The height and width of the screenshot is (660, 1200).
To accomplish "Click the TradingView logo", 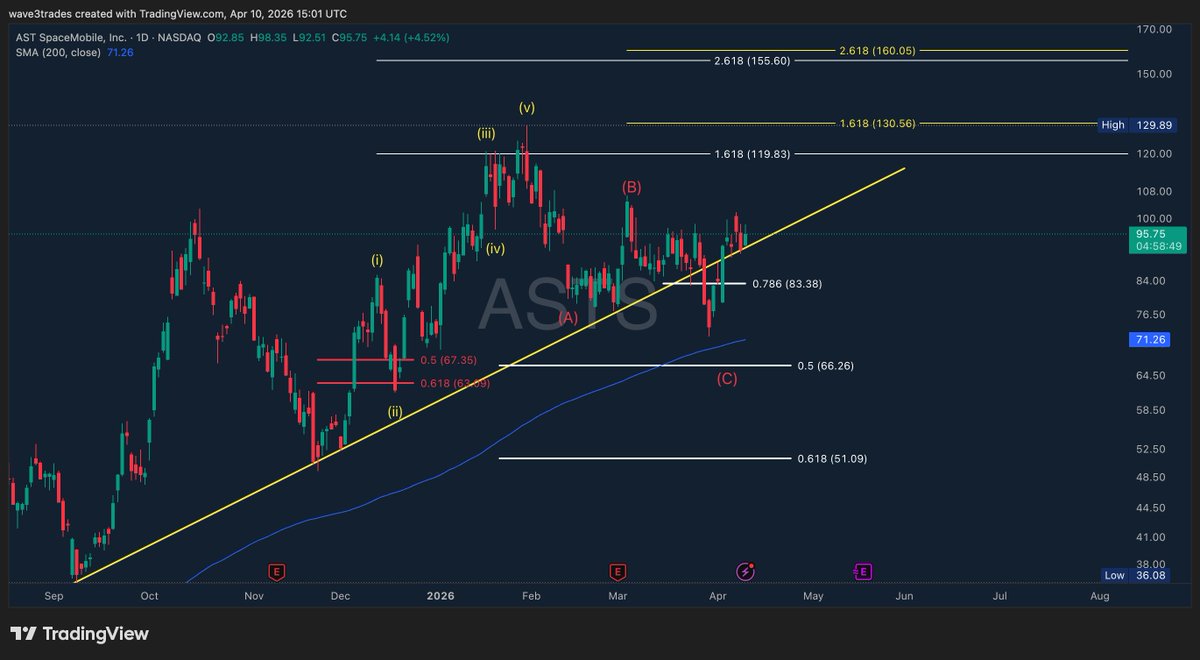I will tap(79, 633).
